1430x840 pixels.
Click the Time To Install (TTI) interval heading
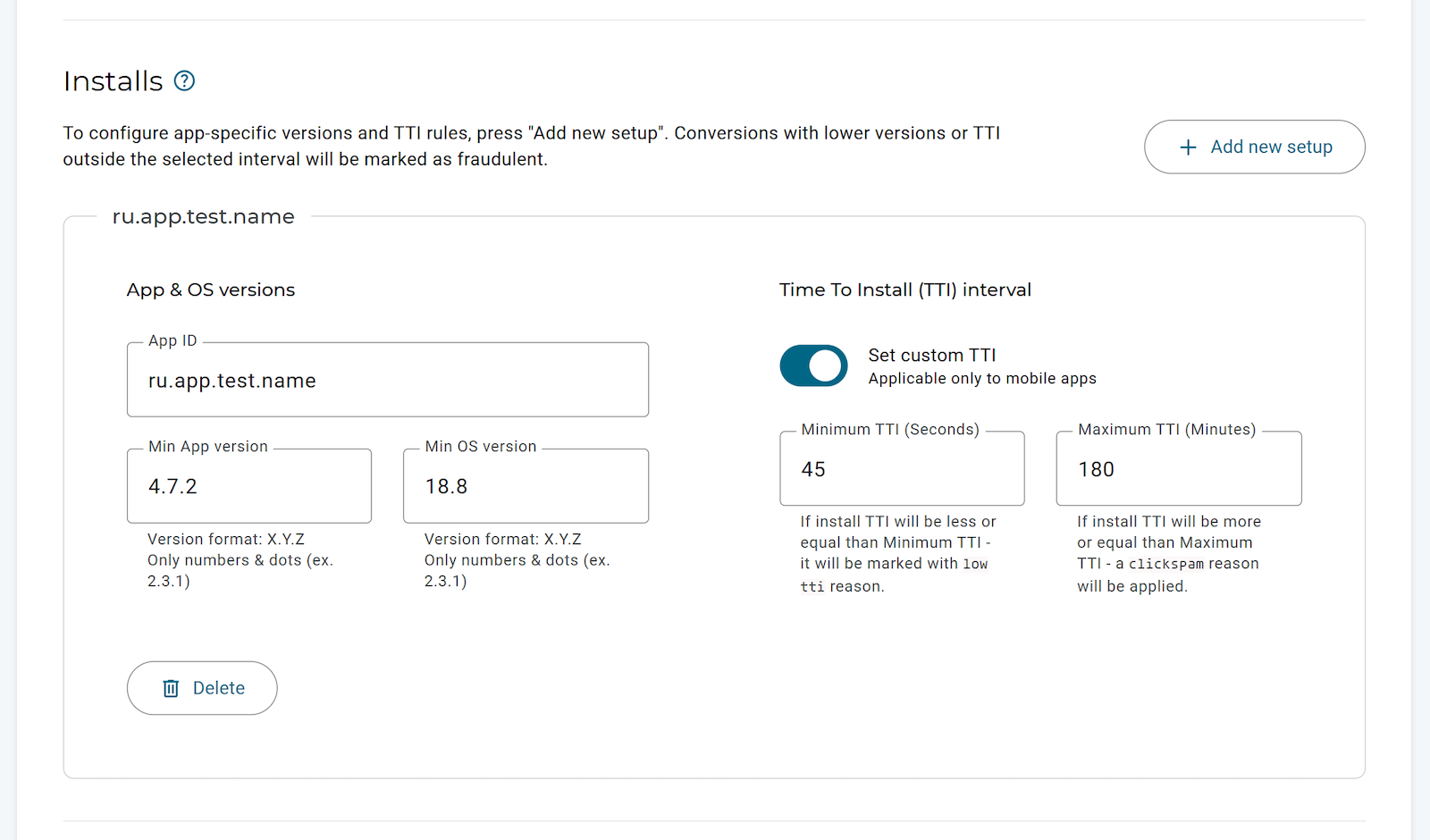(904, 290)
